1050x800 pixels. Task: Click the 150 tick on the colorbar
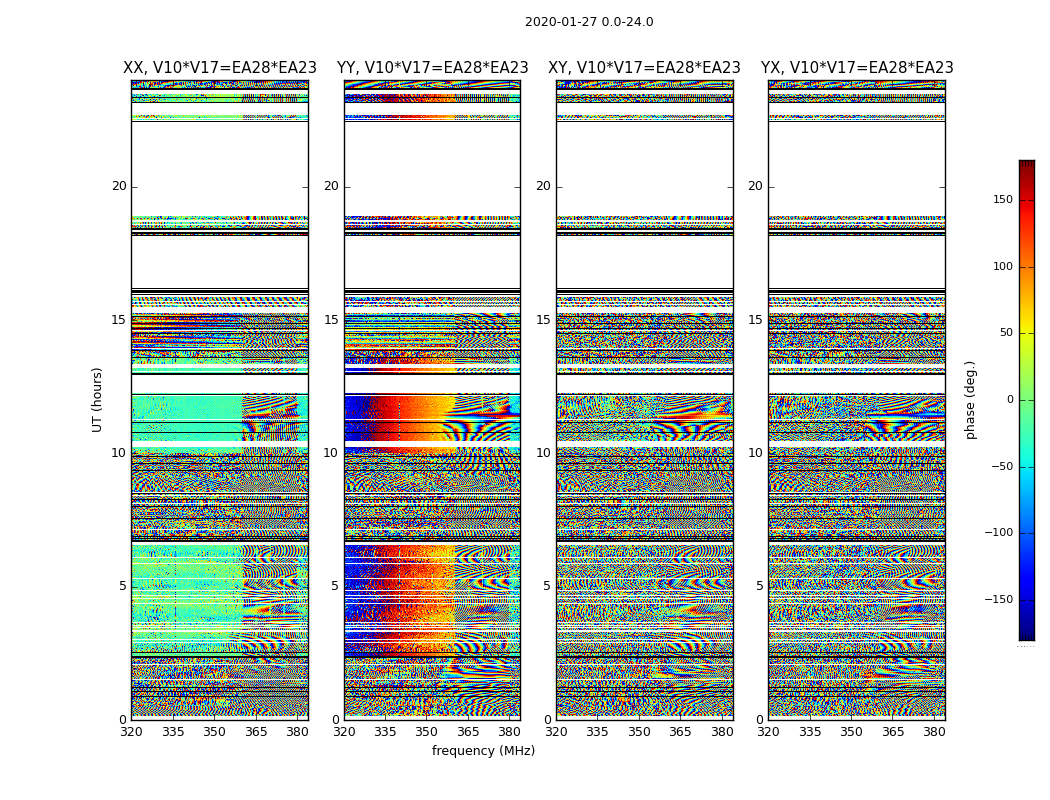click(x=1002, y=199)
